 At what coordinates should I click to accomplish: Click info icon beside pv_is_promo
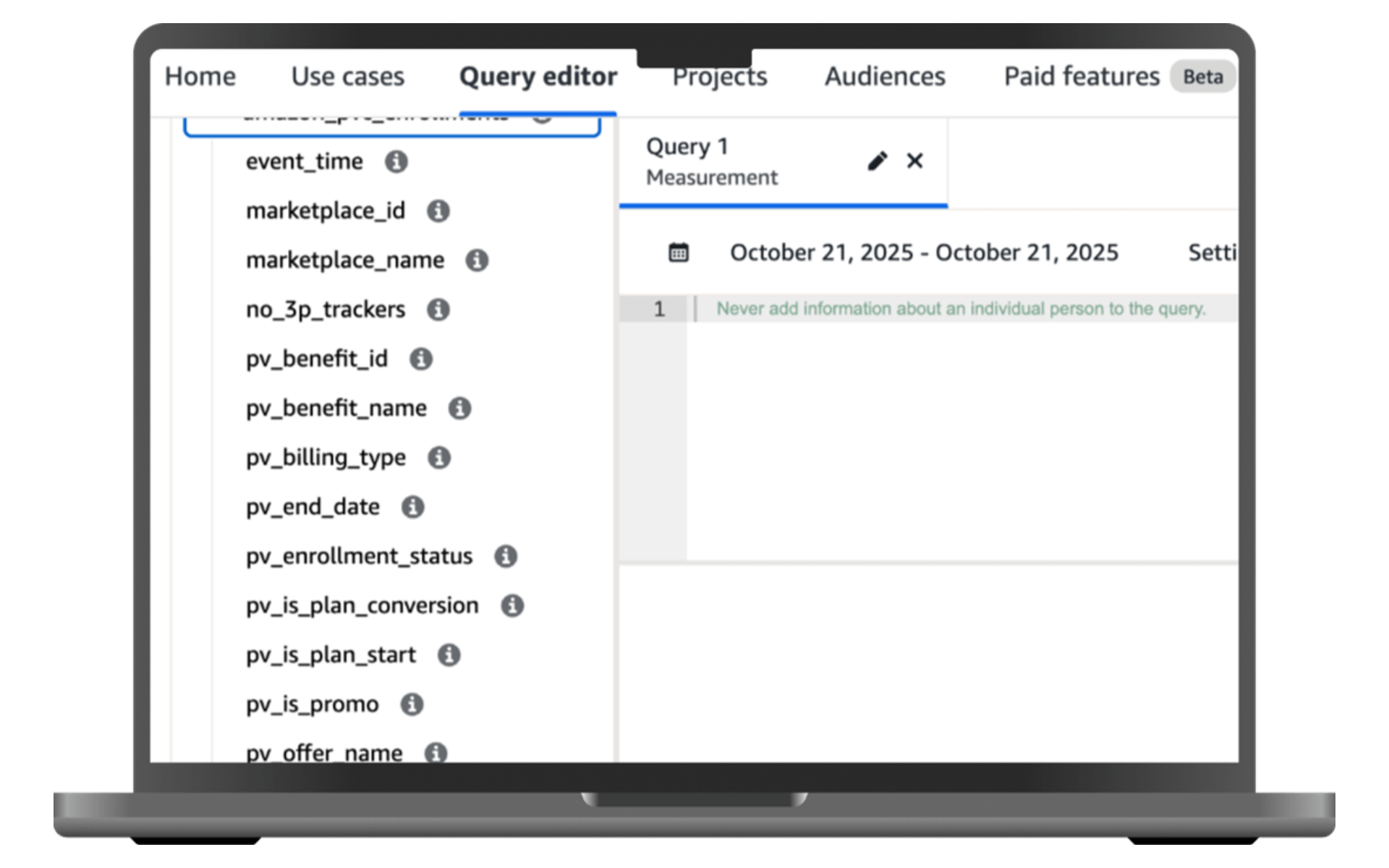pos(412,704)
